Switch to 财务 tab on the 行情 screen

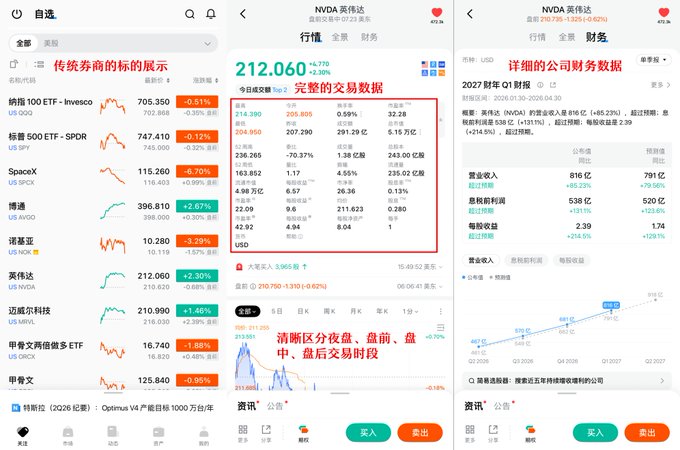click(369, 37)
